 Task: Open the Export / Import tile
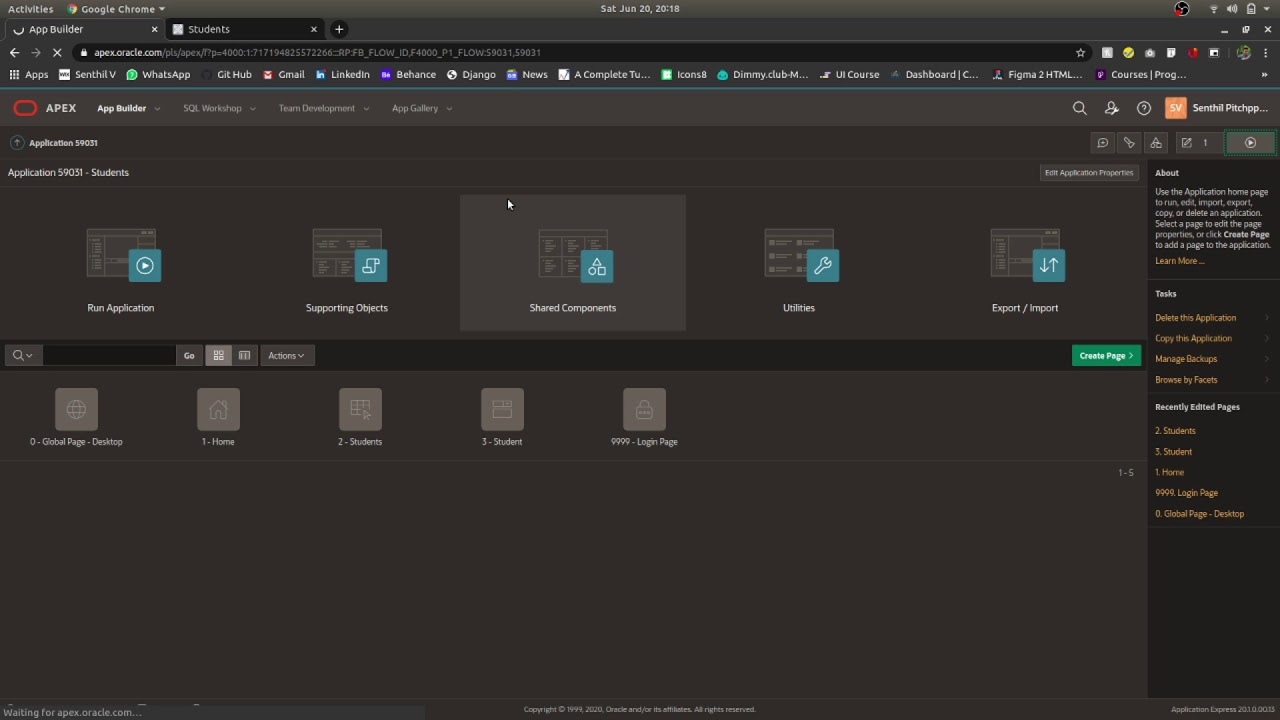pos(1025,263)
